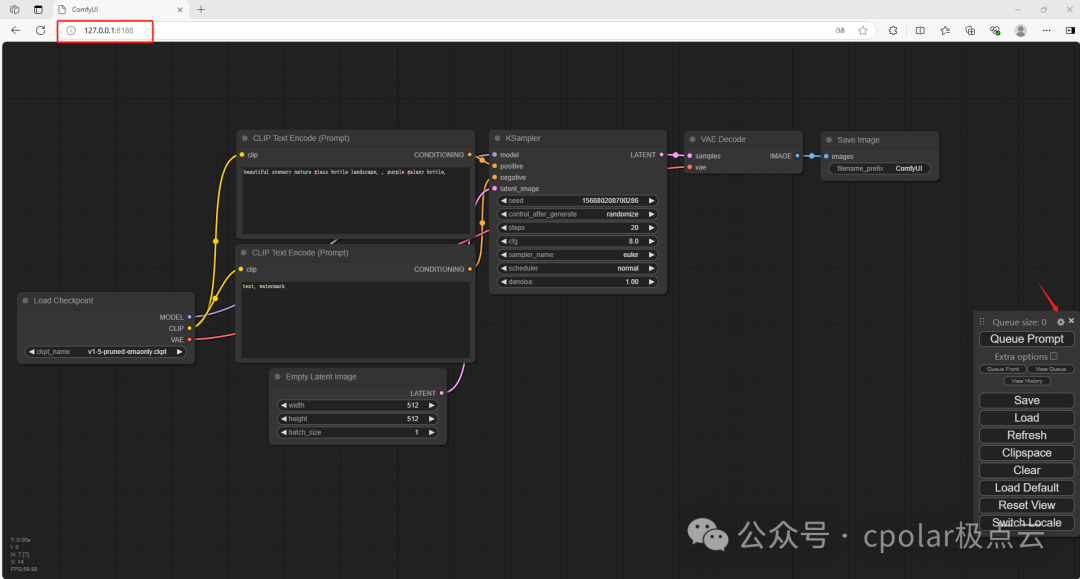1080x579 pixels.
Task: Cycle sampler_name forward from euler
Action: (651, 254)
